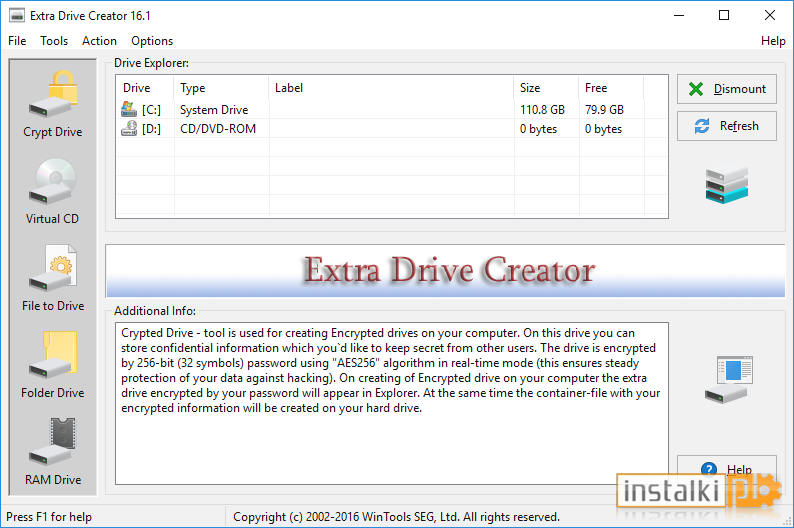Sort by the Drive column header
Image resolution: width=794 pixels, height=528 pixels.
145,88
